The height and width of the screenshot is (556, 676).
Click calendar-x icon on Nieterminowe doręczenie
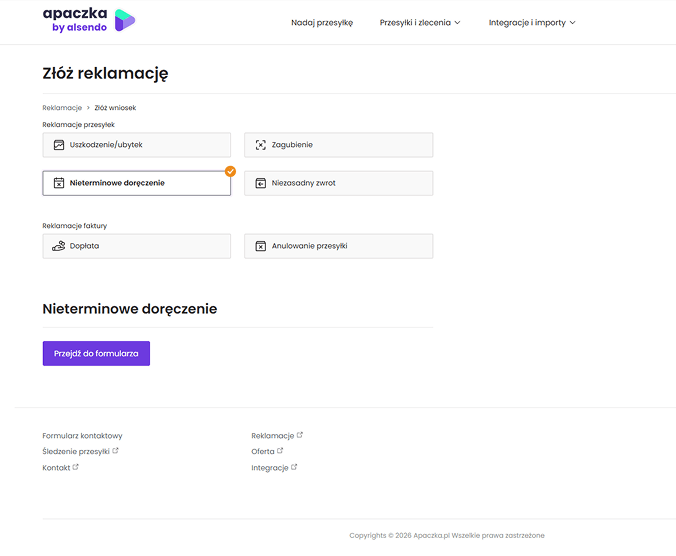pyautogui.click(x=59, y=183)
